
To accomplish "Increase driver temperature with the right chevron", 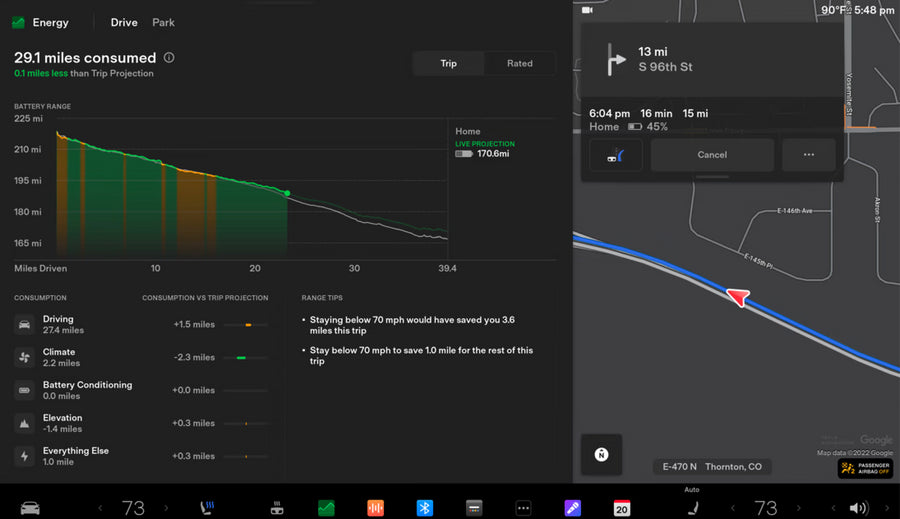I will coord(166,508).
